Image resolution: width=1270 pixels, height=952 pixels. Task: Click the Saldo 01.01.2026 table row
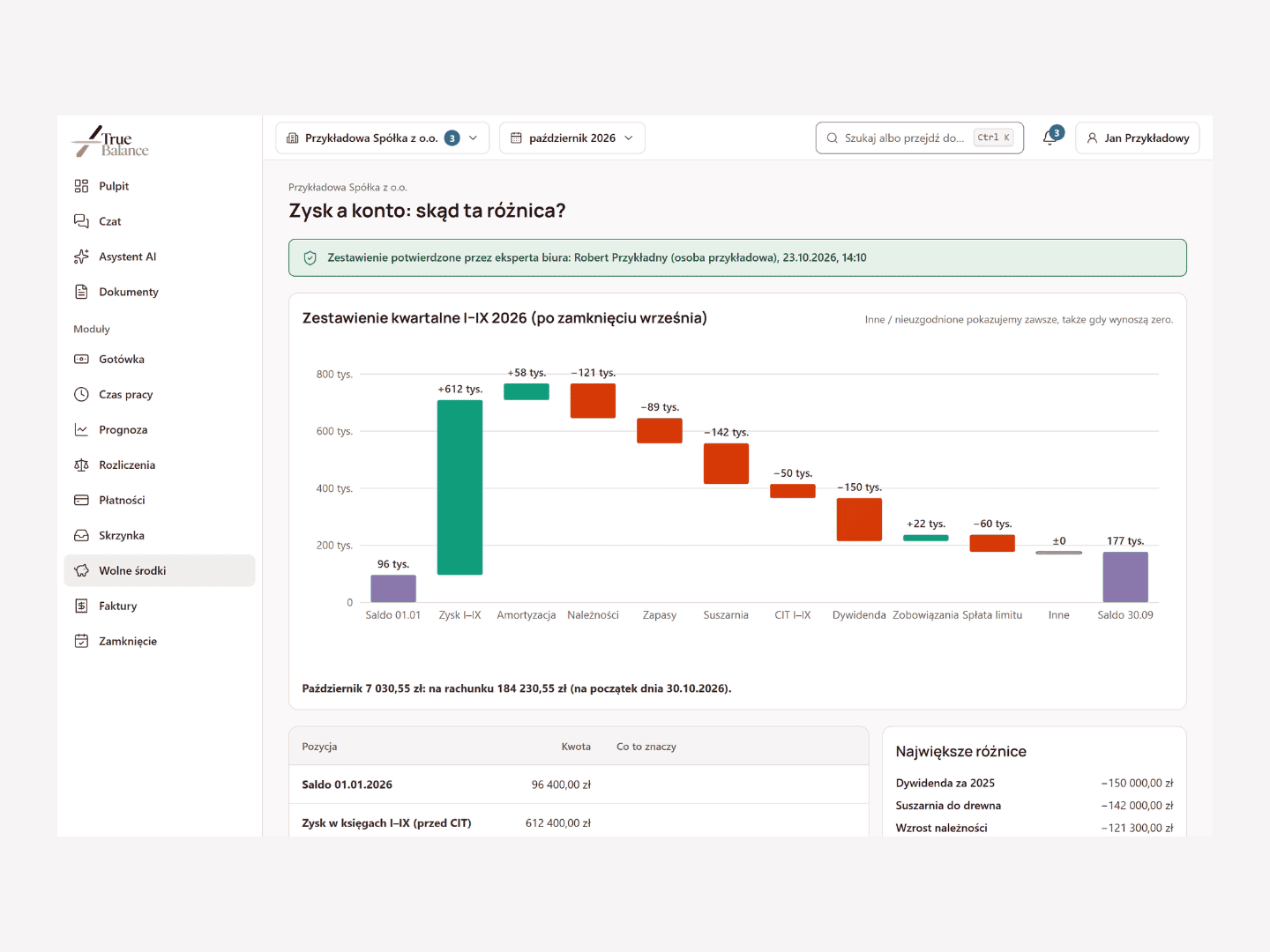coord(579,785)
